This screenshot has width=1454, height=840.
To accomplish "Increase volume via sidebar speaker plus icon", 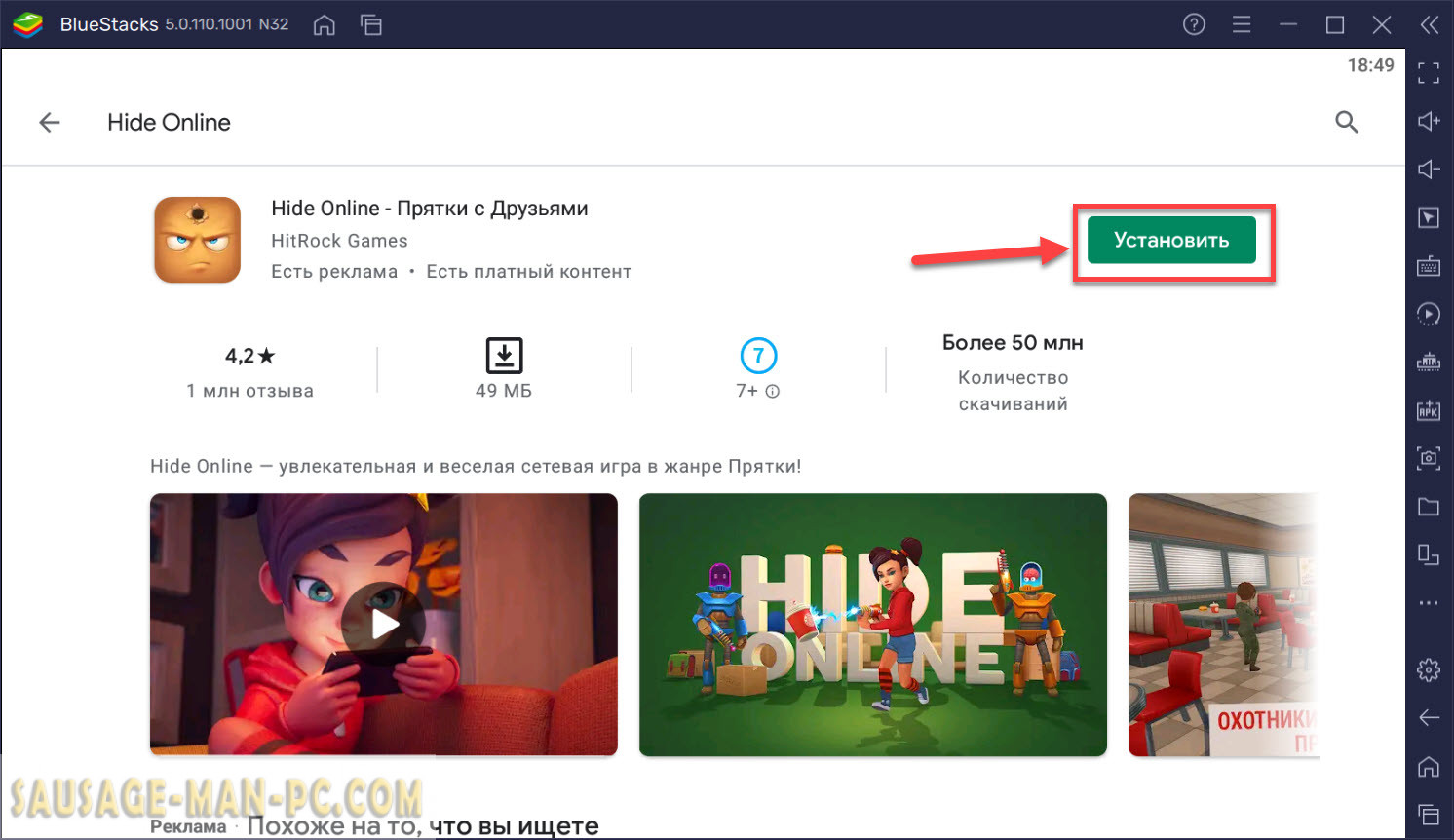I will click(1429, 121).
